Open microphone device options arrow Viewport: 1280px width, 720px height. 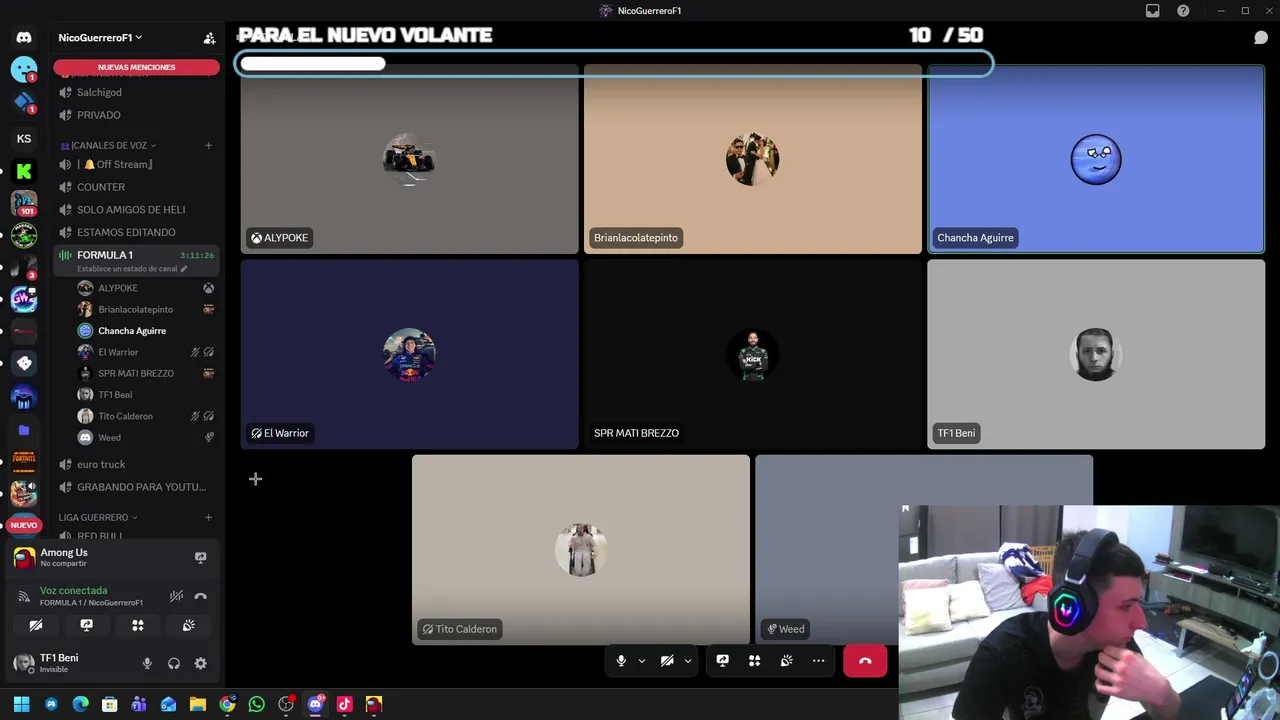click(641, 660)
